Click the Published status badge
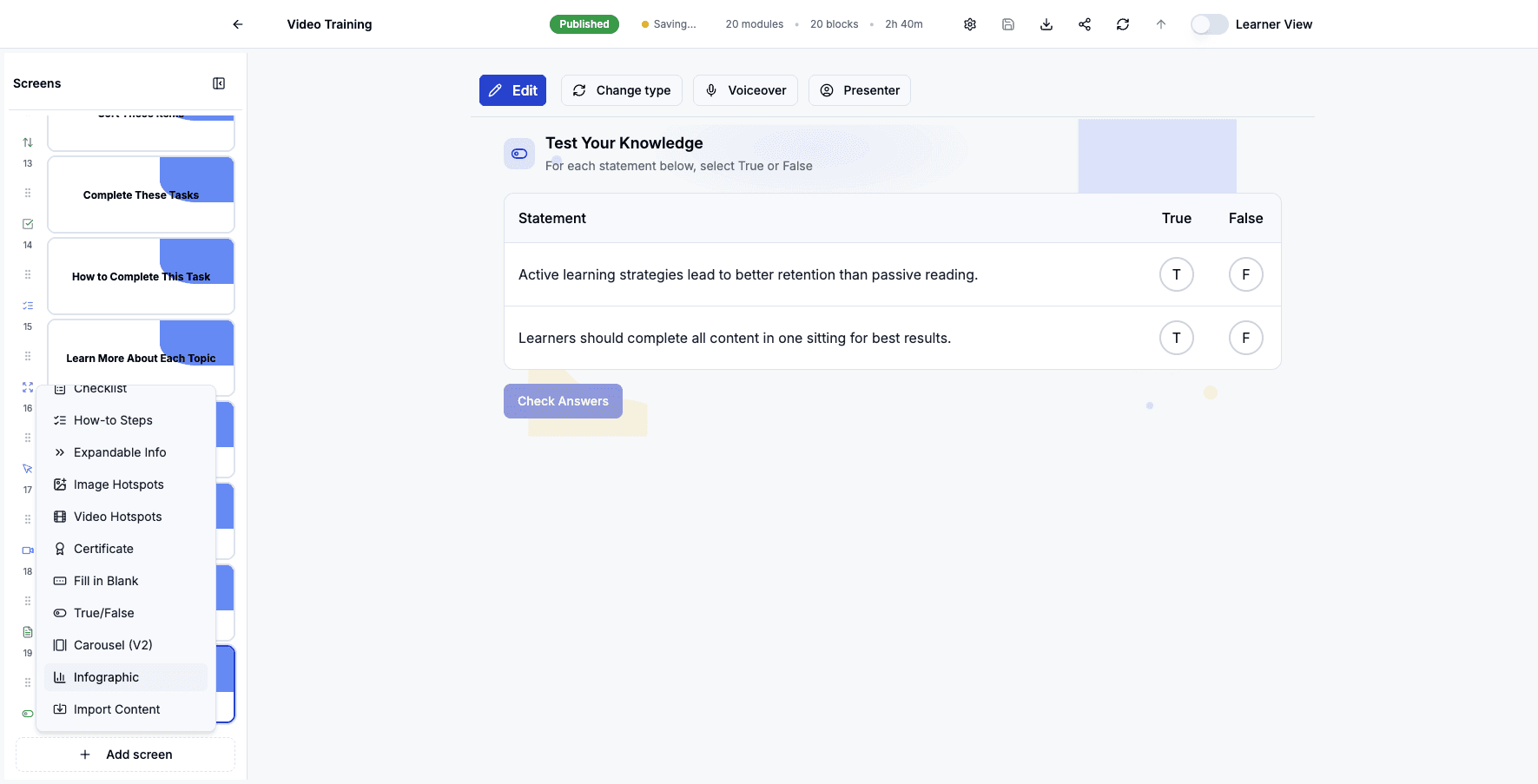This screenshot has width=1538, height=784. tap(584, 24)
